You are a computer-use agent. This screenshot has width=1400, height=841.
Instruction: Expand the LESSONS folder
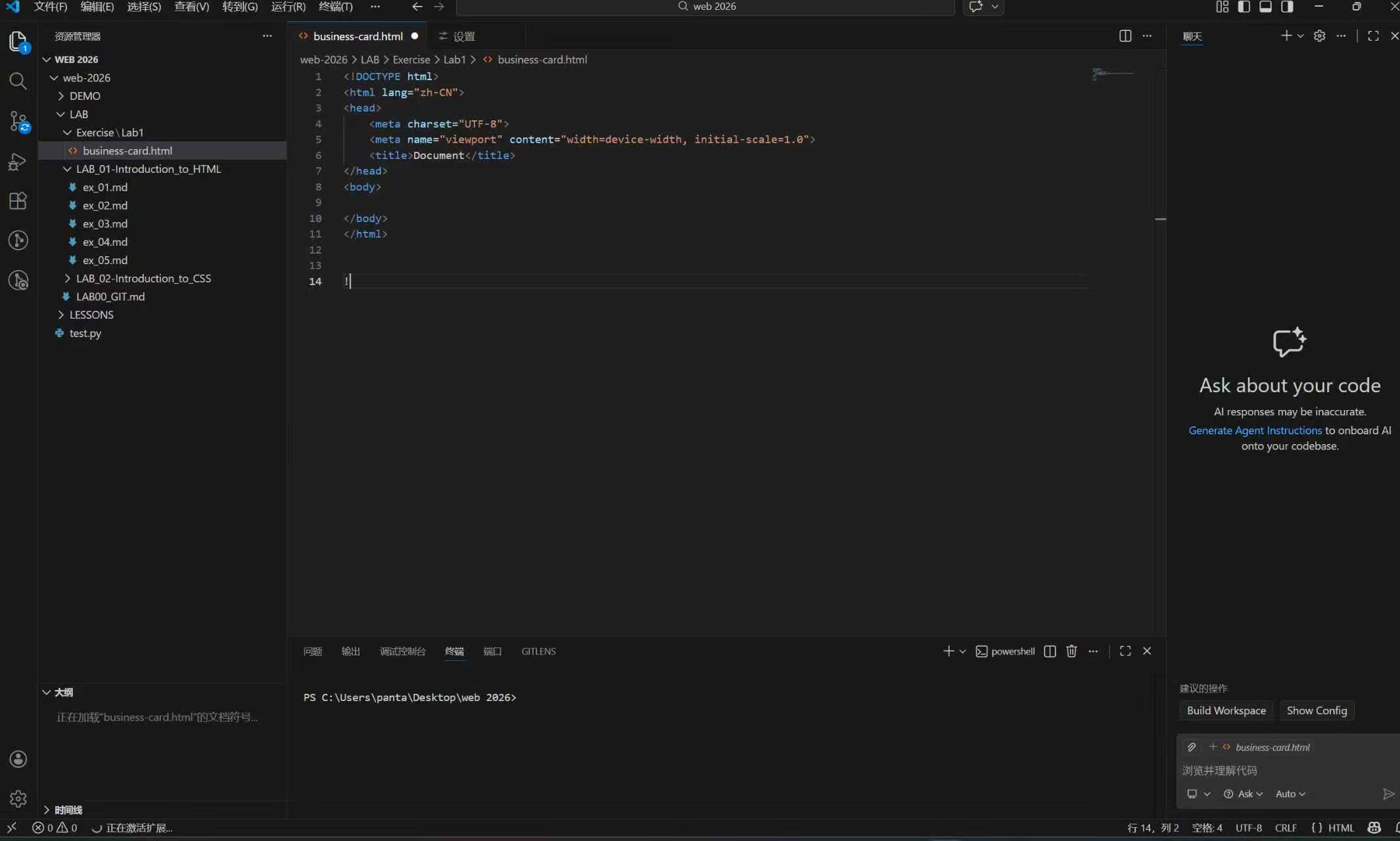(91, 315)
